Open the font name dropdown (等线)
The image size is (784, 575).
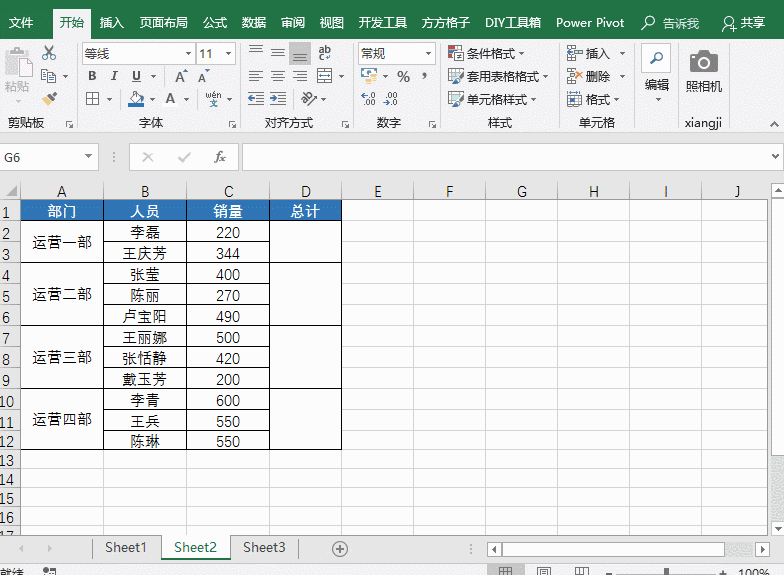tap(188, 54)
